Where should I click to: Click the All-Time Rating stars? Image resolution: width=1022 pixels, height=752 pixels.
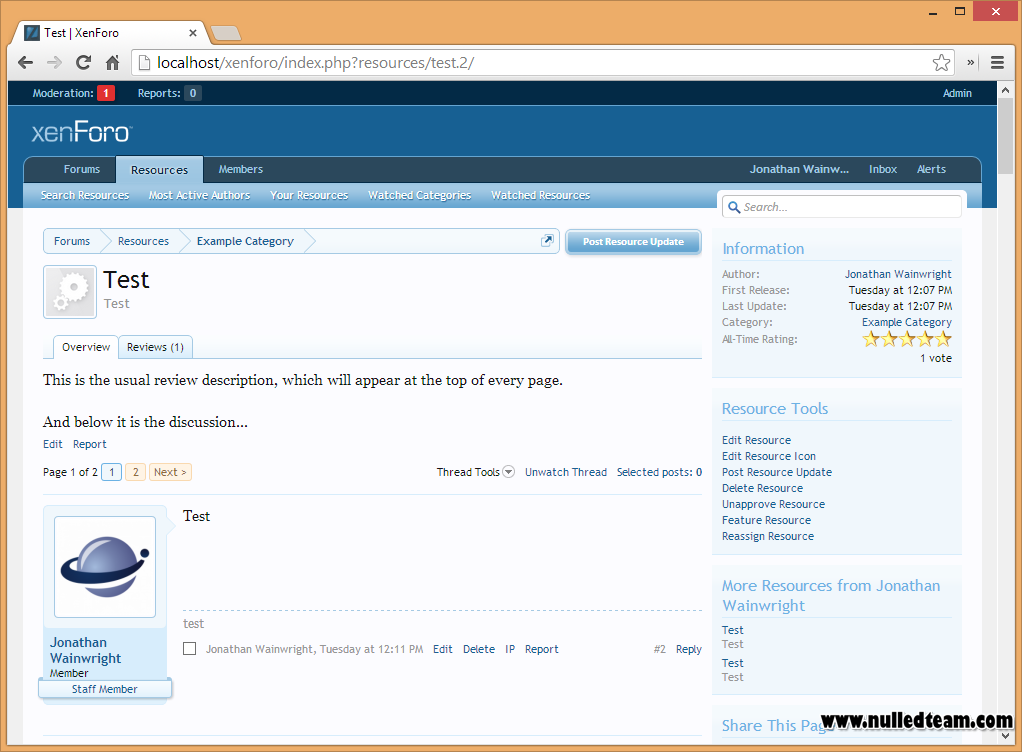pyautogui.click(x=907, y=339)
